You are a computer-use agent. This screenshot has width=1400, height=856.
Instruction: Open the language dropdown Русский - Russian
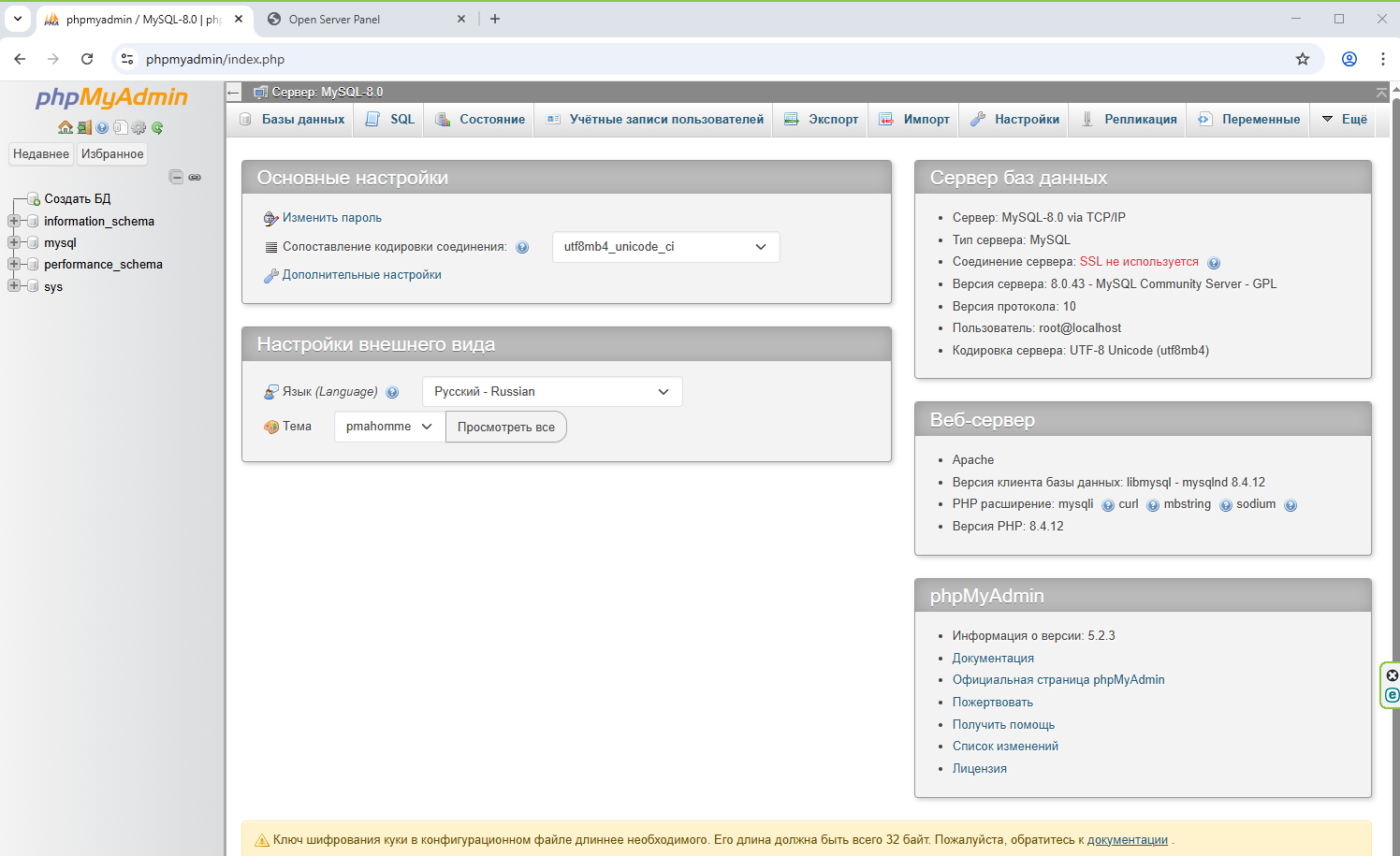tap(552, 392)
